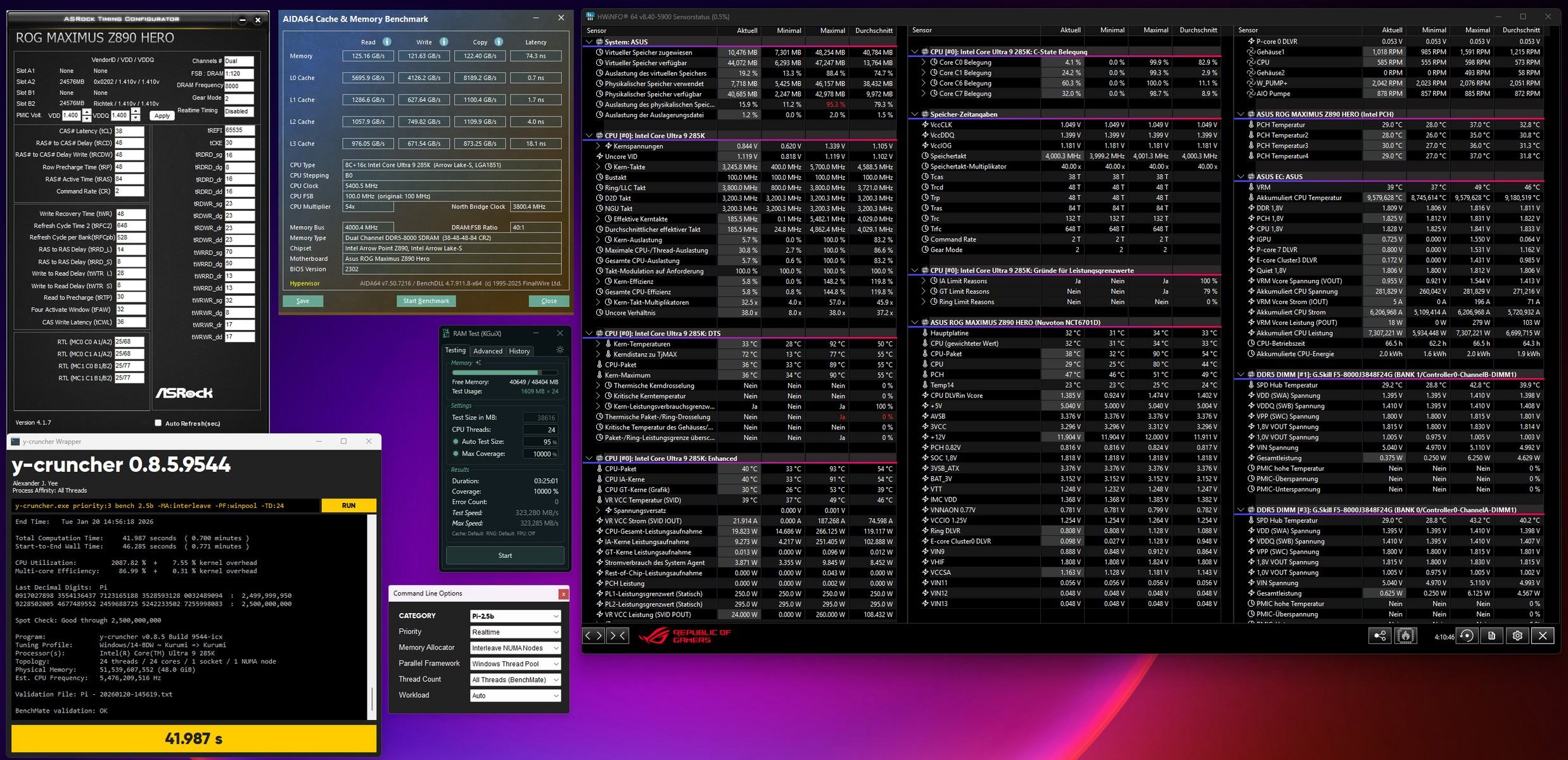Click the CPU Threads input field

pyautogui.click(x=540, y=429)
